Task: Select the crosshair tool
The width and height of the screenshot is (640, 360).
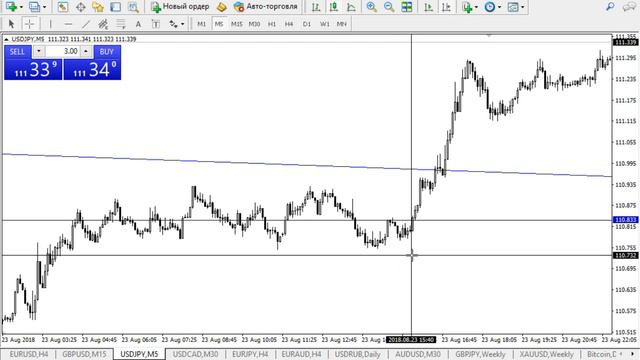Action: [29, 24]
